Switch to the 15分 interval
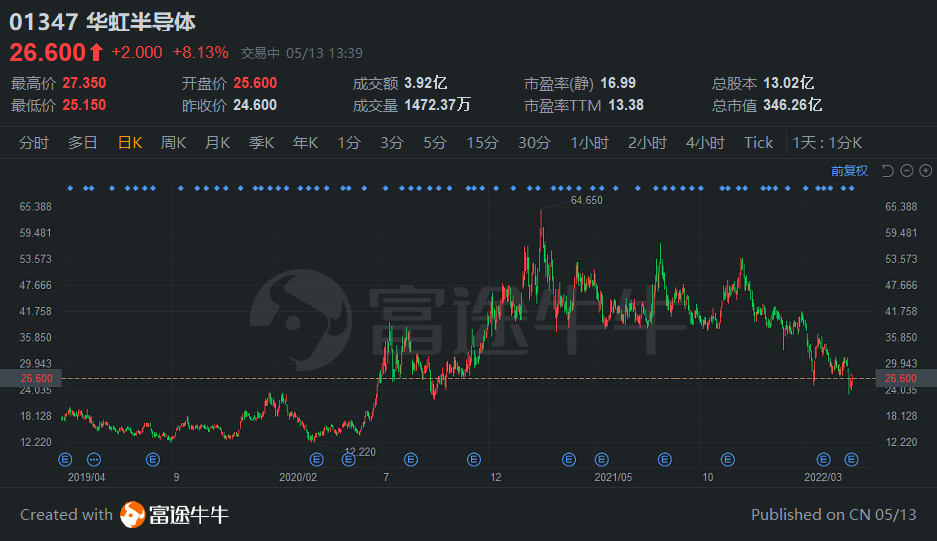This screenshot has height=541, width=937. click(482, 143)
